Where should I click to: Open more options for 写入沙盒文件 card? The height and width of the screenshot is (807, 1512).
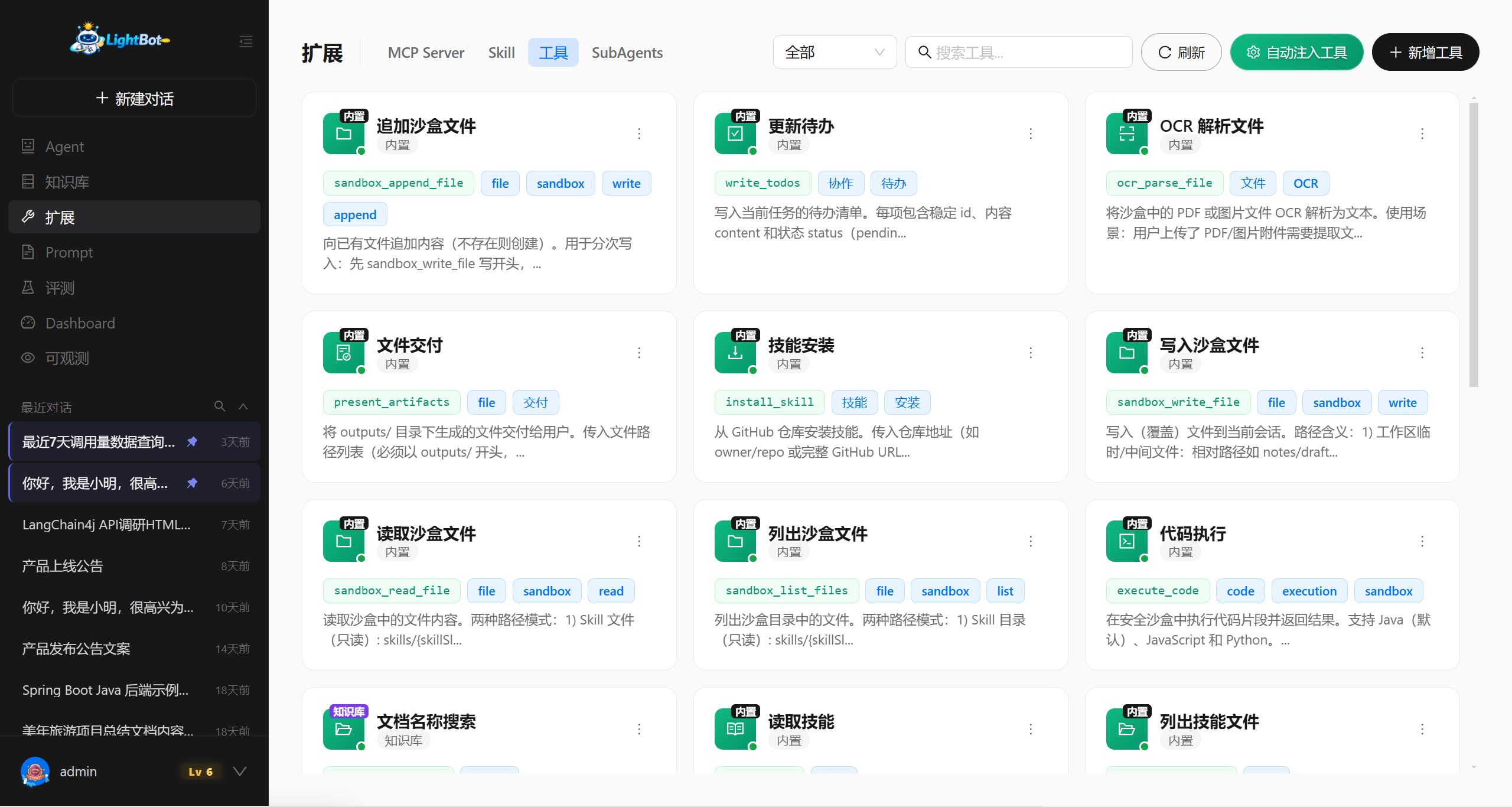1422,353
